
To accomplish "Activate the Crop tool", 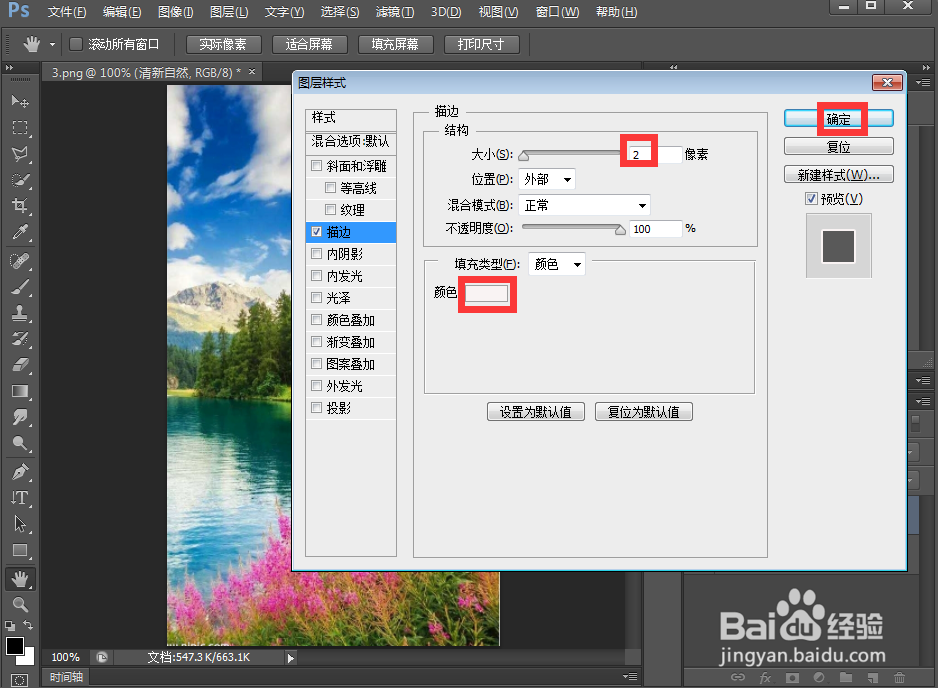I will point(20,202).
